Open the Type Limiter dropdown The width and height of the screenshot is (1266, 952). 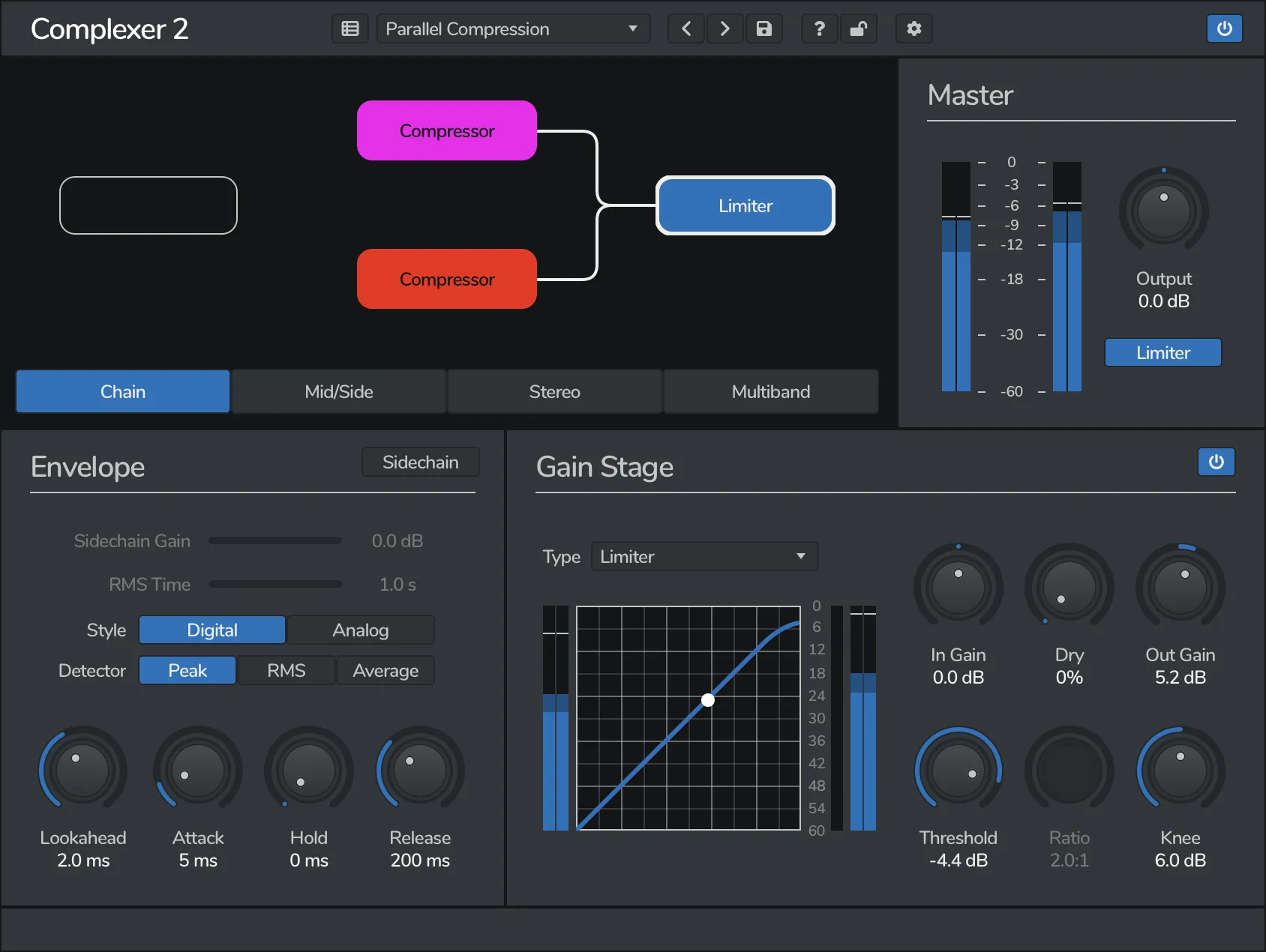coord(704,556)
